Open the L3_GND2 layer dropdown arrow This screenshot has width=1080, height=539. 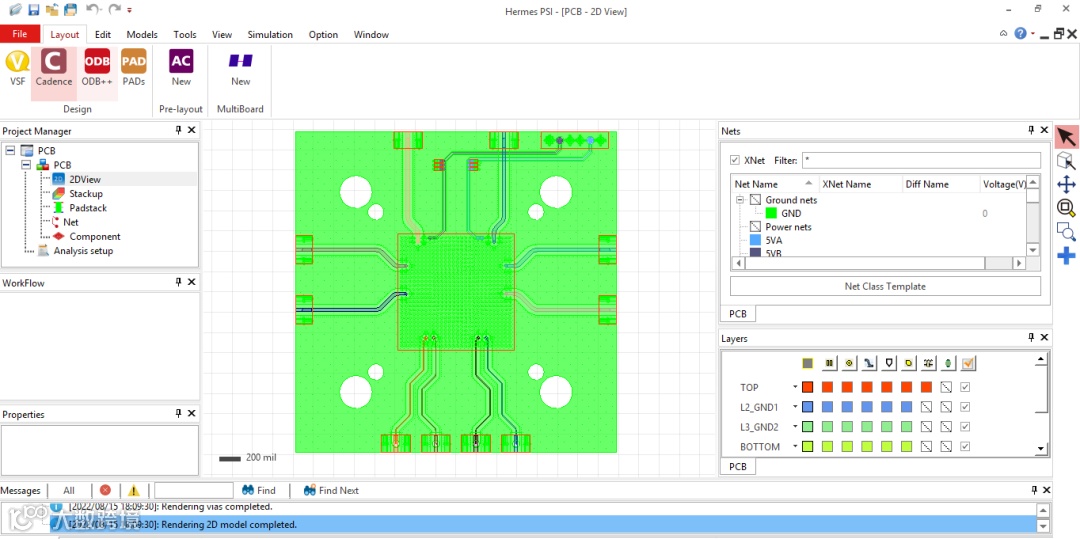tap(796, 427)
